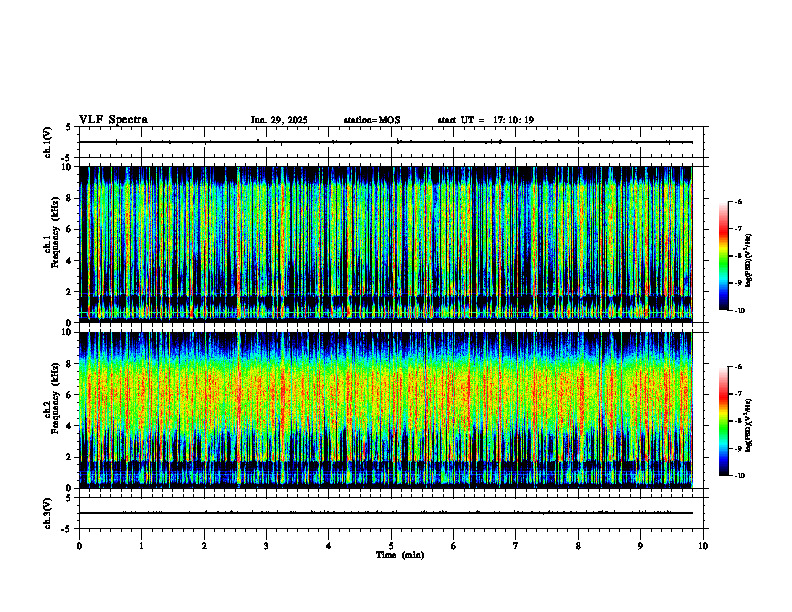The height and width of the screenshot is (612, 792).
Task: Click the "-6" label on ch.2 colorbar
Action: tap(739, 367)
